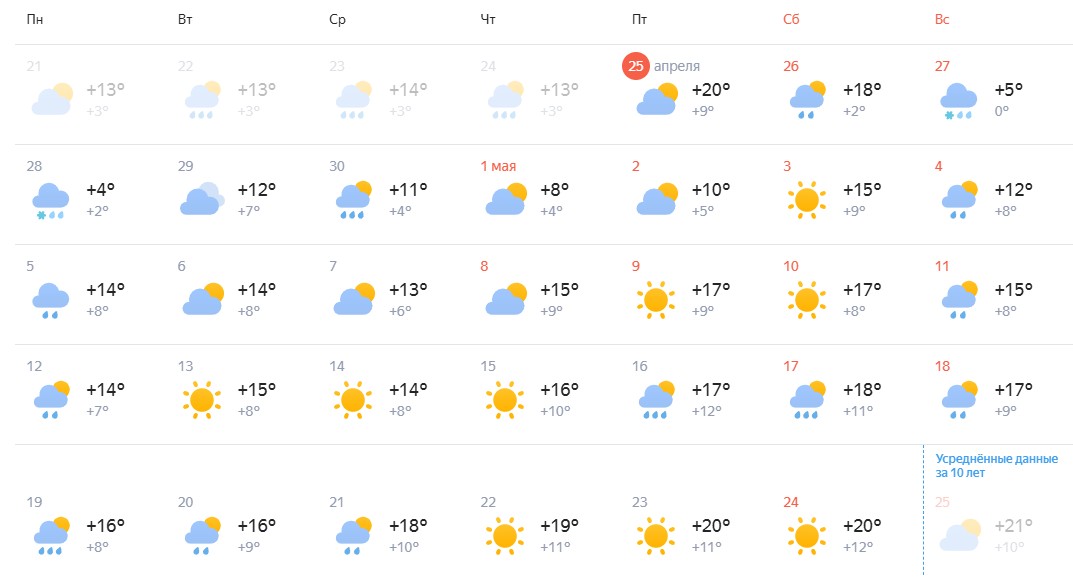Click the cloudy icon for April 29
Viewport: 1073px width, 577px height.
pyautogui.click(x=201, y=199)
